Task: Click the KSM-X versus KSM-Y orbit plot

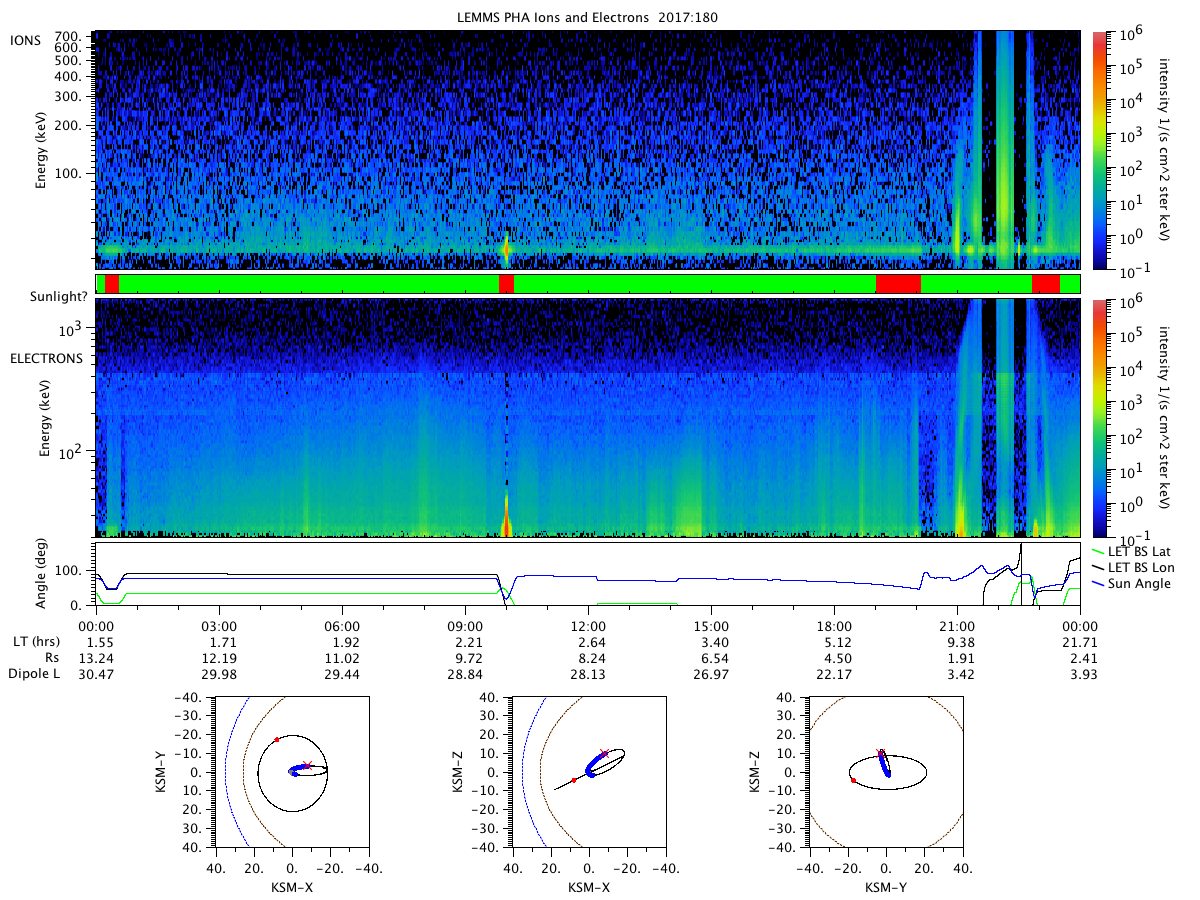Action: pyautogui.click(x=292, y=772)
